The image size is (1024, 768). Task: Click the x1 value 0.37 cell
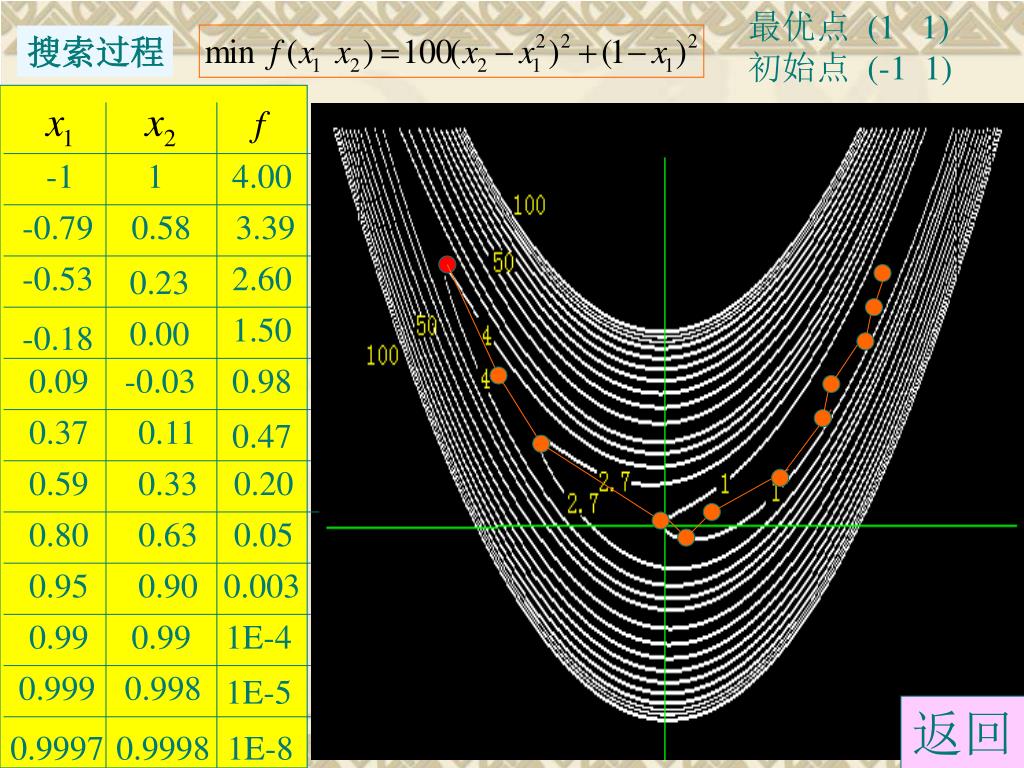click(57, 433)
